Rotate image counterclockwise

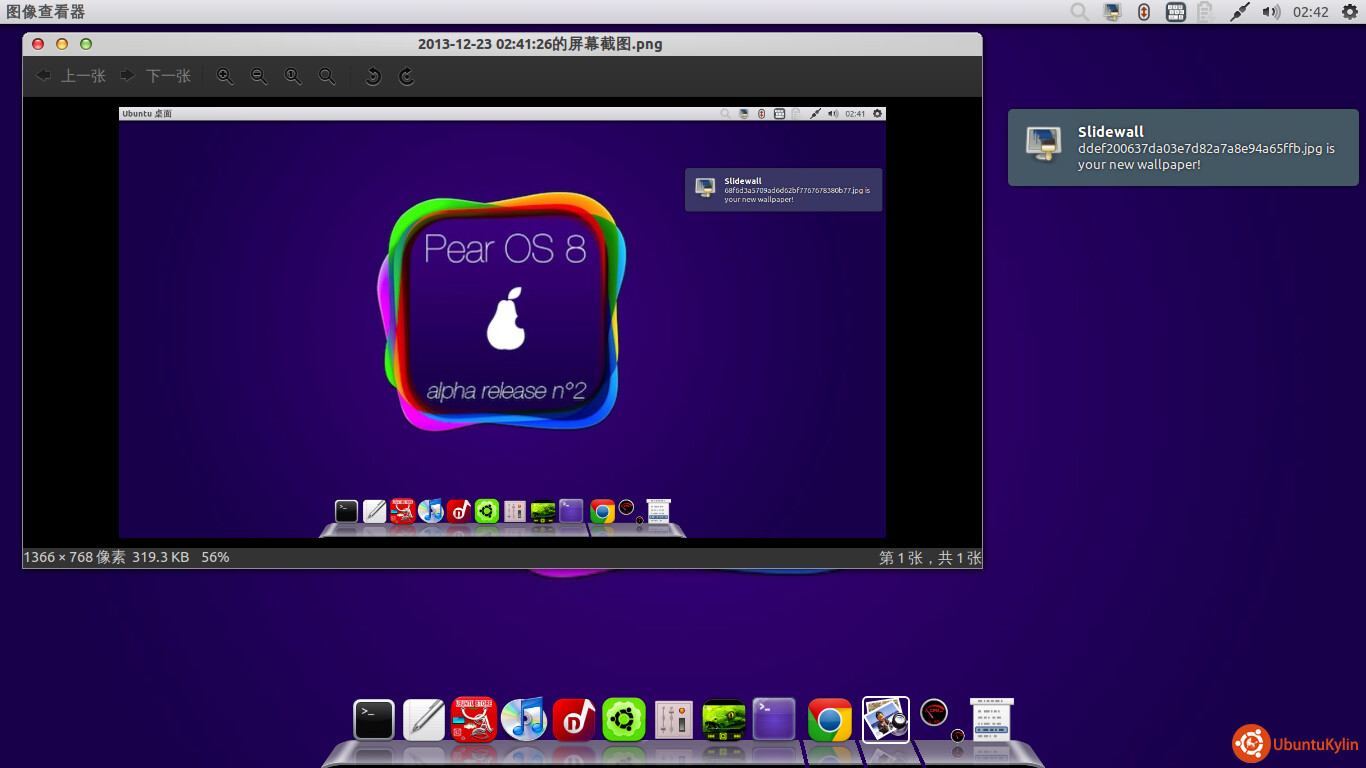pyautogui.click(x=373, y=76)
